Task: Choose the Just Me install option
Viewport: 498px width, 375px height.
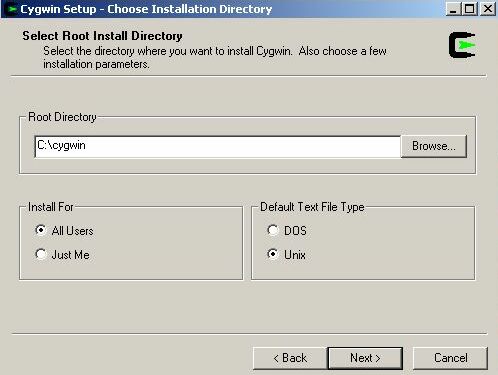Action: [x=62, y=254]
